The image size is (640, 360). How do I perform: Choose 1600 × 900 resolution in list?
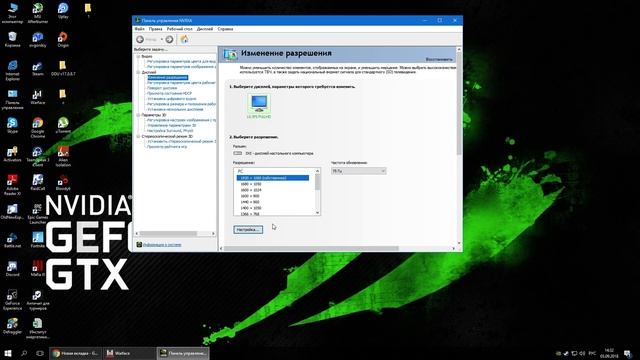pyautogui.click(x=250, y=196)
